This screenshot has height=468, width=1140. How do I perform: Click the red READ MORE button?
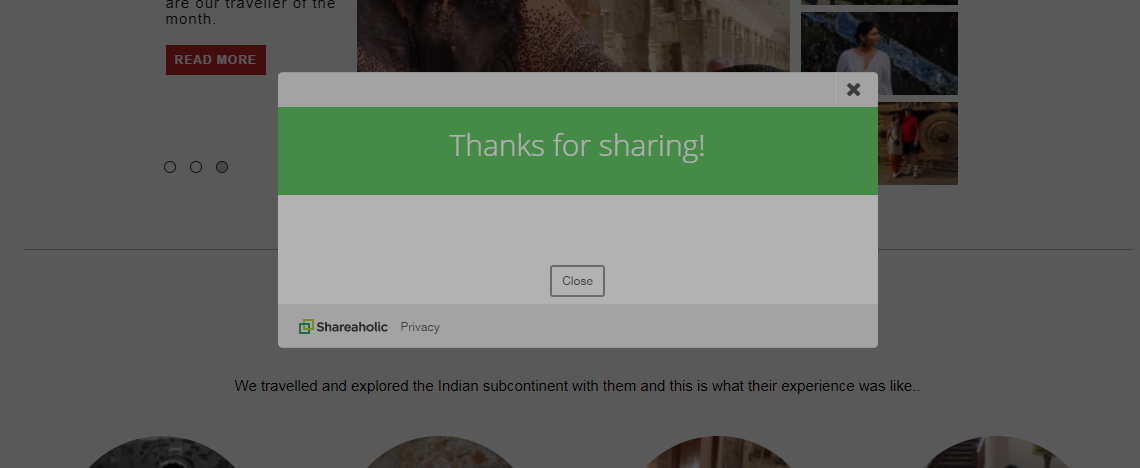click(216, 60)
